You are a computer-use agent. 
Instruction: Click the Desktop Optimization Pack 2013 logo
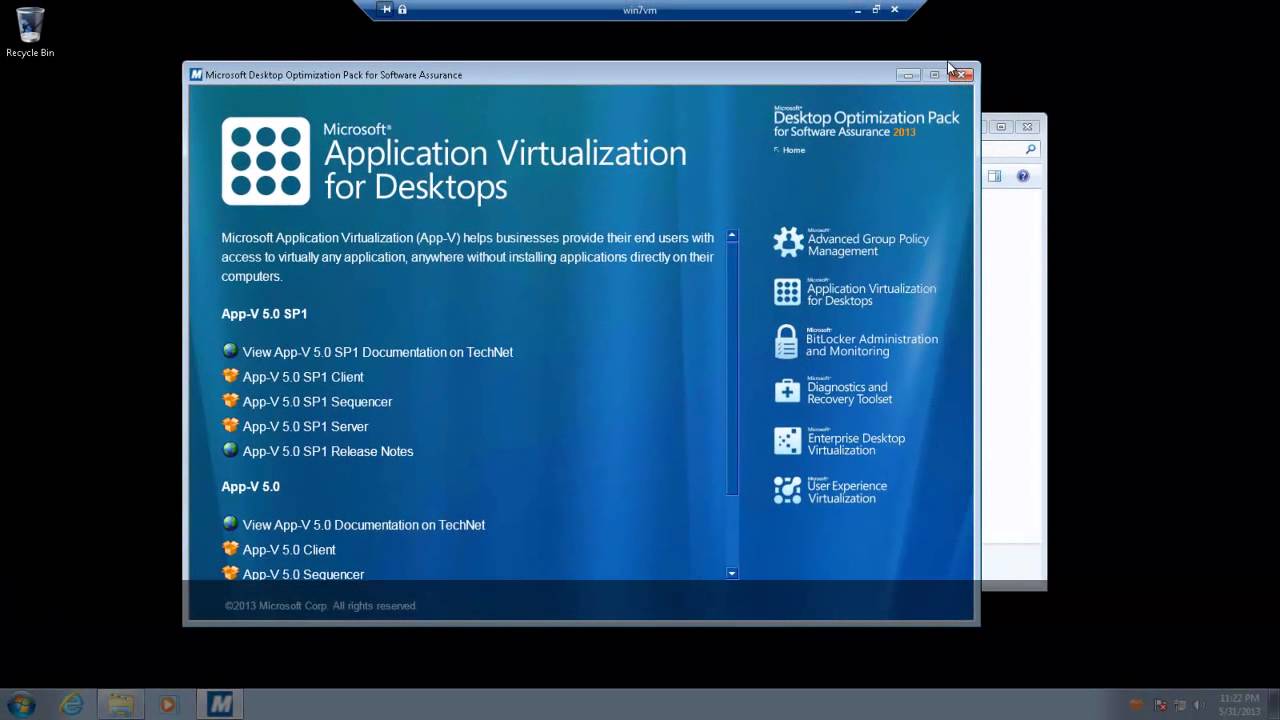click(x=866, y=121)
